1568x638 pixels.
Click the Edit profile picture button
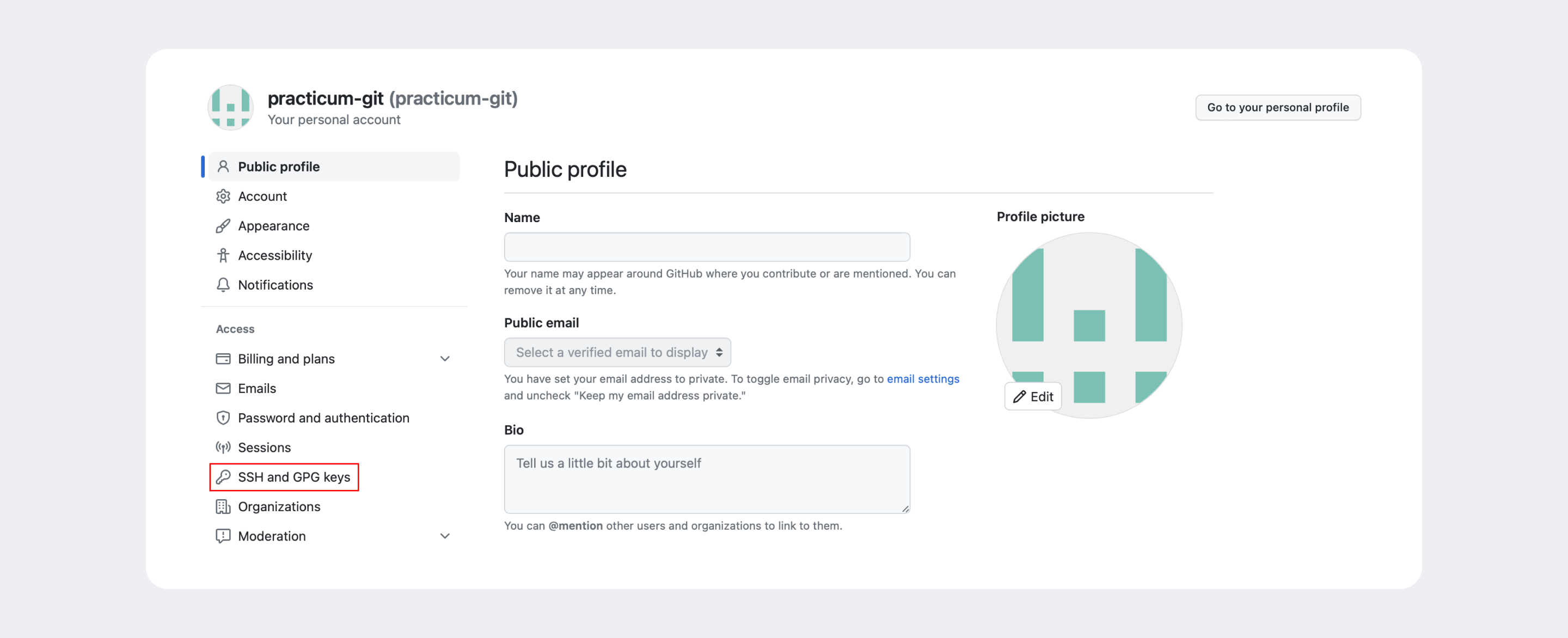(x=1032, y=396)
